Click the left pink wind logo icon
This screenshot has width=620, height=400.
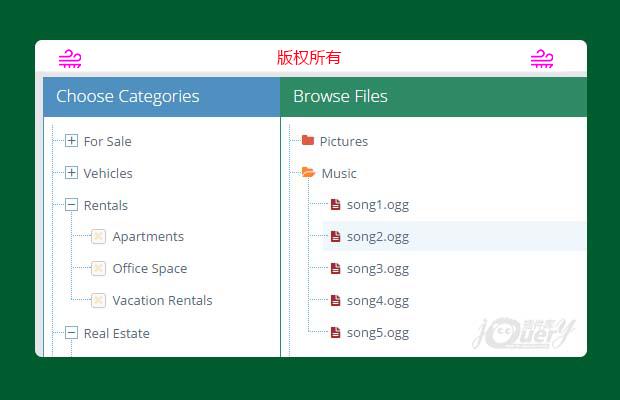tap(70, 59)
